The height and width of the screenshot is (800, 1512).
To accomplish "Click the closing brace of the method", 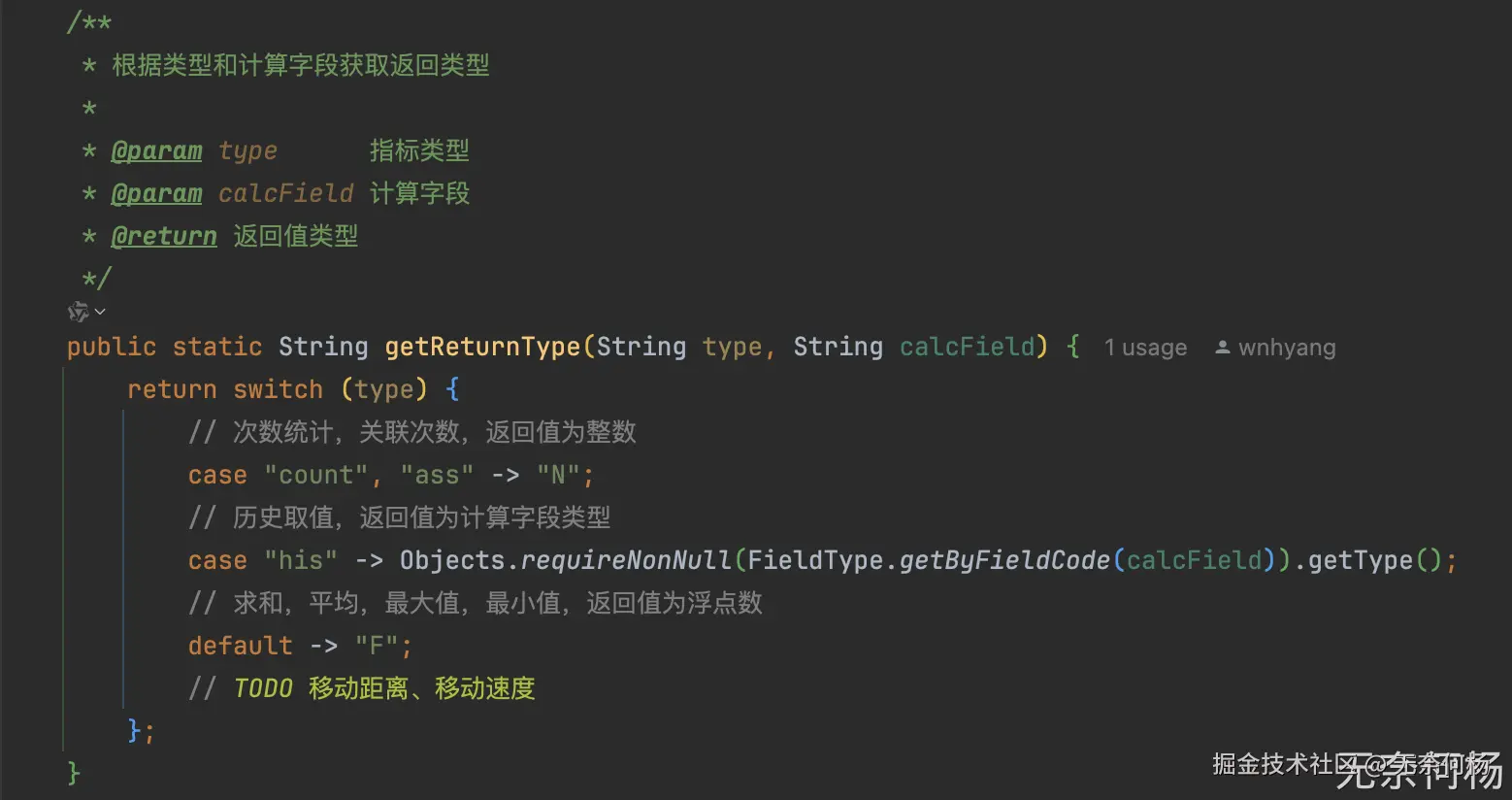I will tap(74, 773).
